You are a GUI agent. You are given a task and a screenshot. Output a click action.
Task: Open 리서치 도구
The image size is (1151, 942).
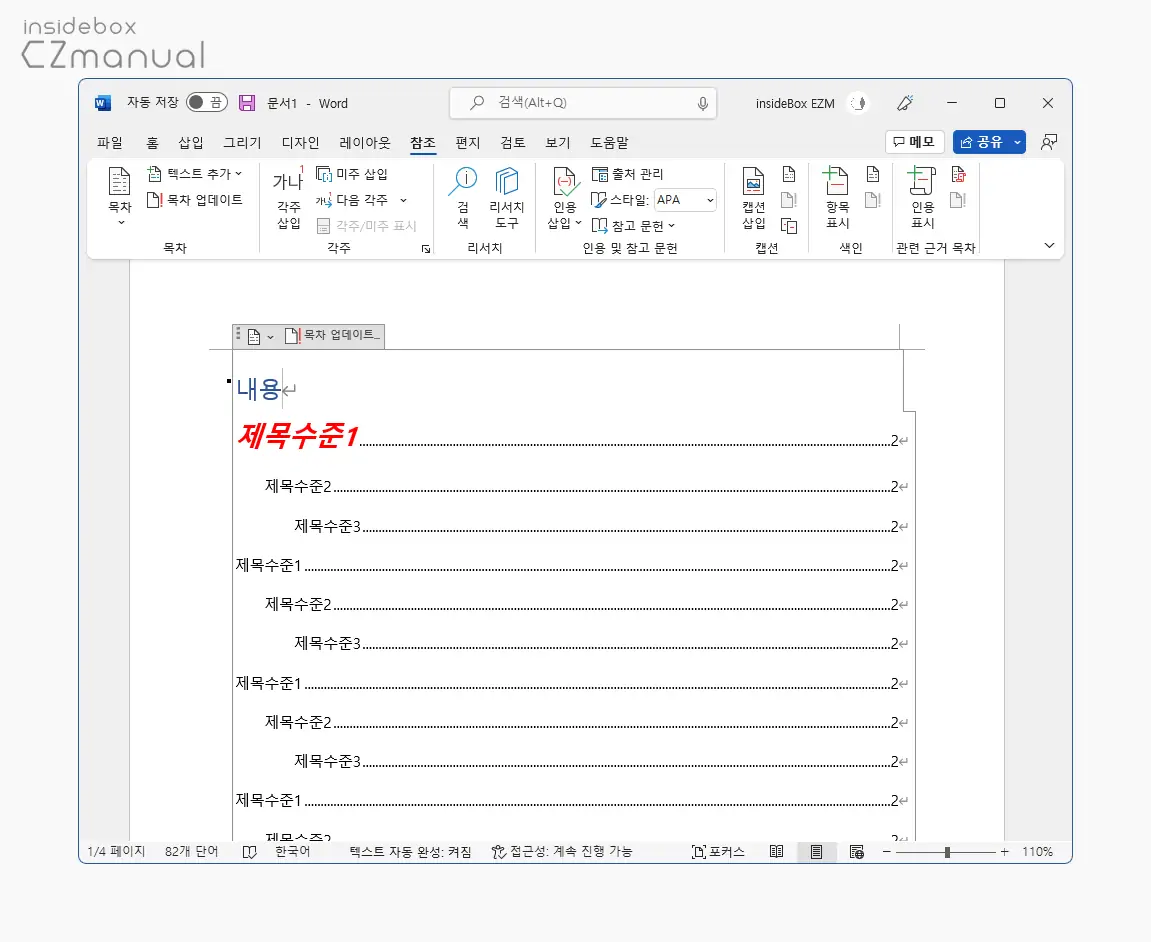coord(506,197)
